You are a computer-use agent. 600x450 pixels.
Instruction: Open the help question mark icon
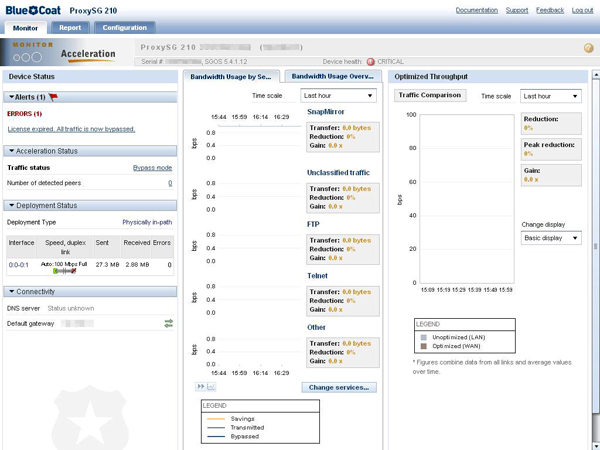click(x=589, y=48)
